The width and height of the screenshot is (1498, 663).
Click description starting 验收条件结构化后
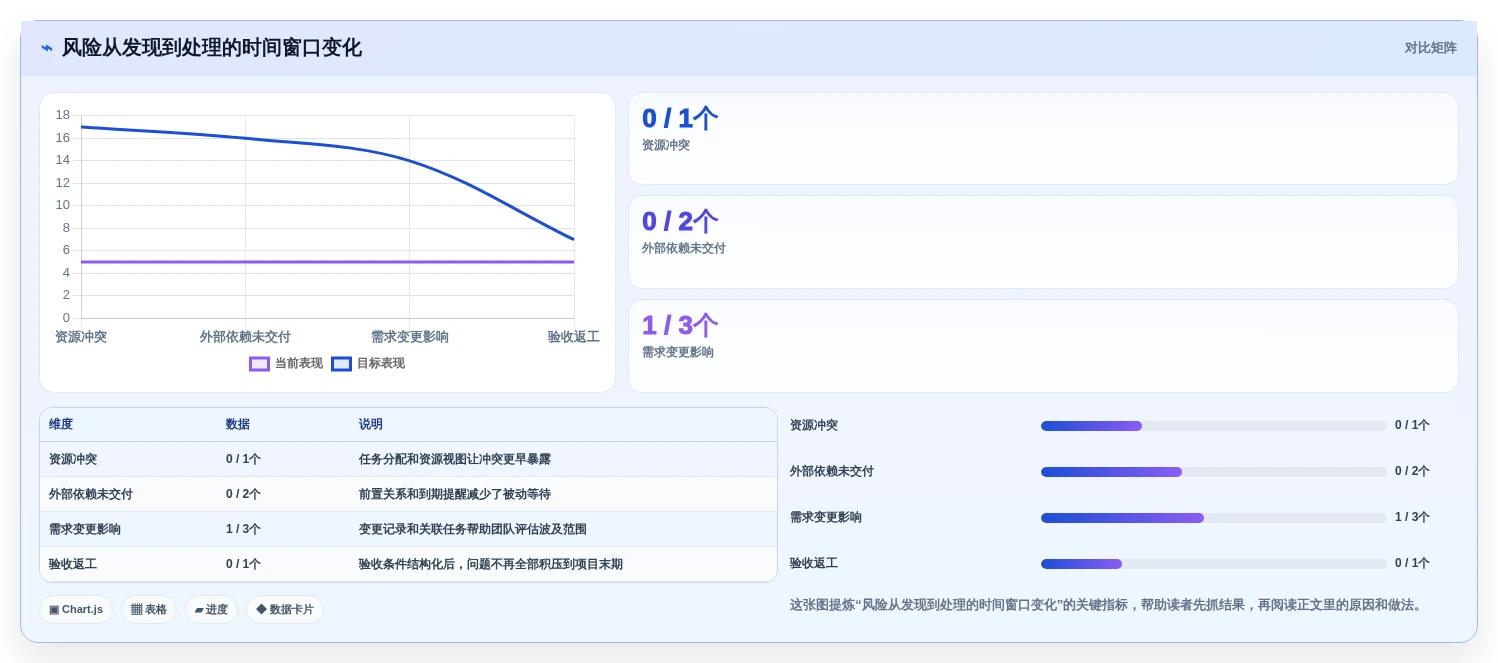[x=491, y=565]
